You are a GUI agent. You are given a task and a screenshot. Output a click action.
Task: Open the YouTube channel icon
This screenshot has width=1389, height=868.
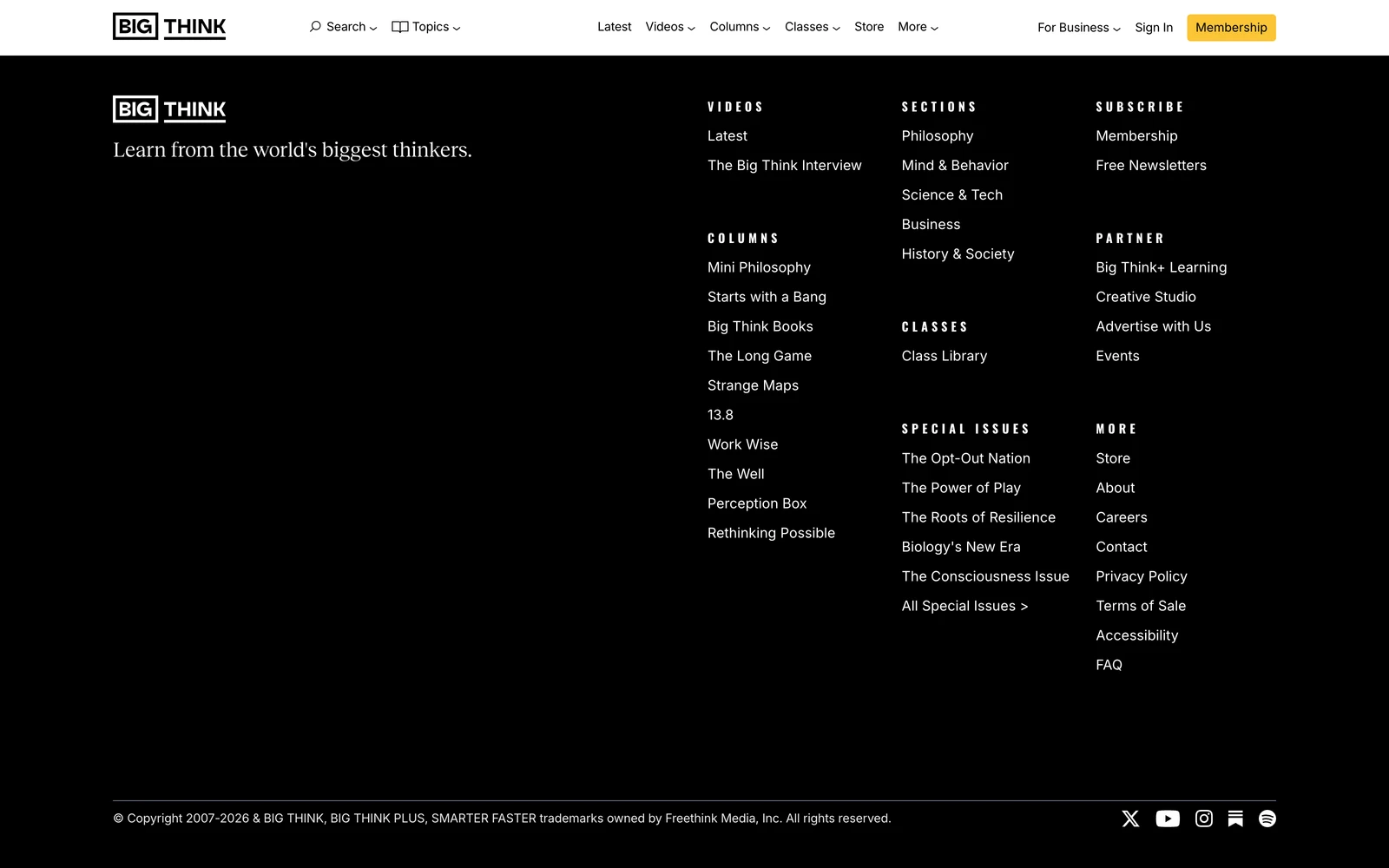pos(1168,819)
